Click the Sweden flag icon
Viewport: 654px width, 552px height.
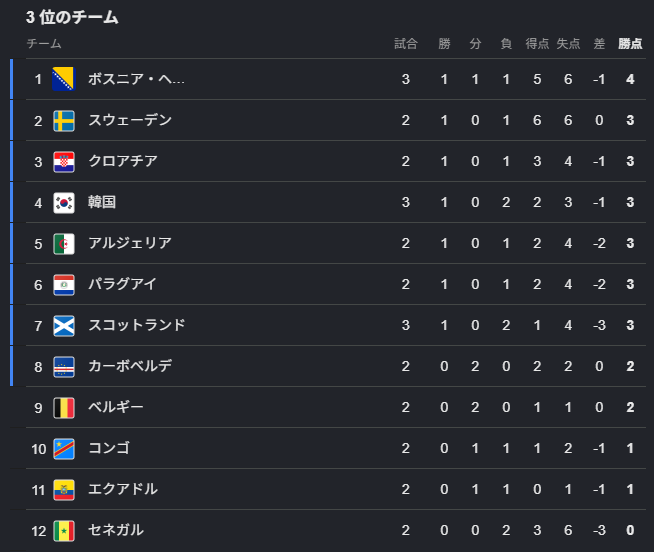point(64,121)
